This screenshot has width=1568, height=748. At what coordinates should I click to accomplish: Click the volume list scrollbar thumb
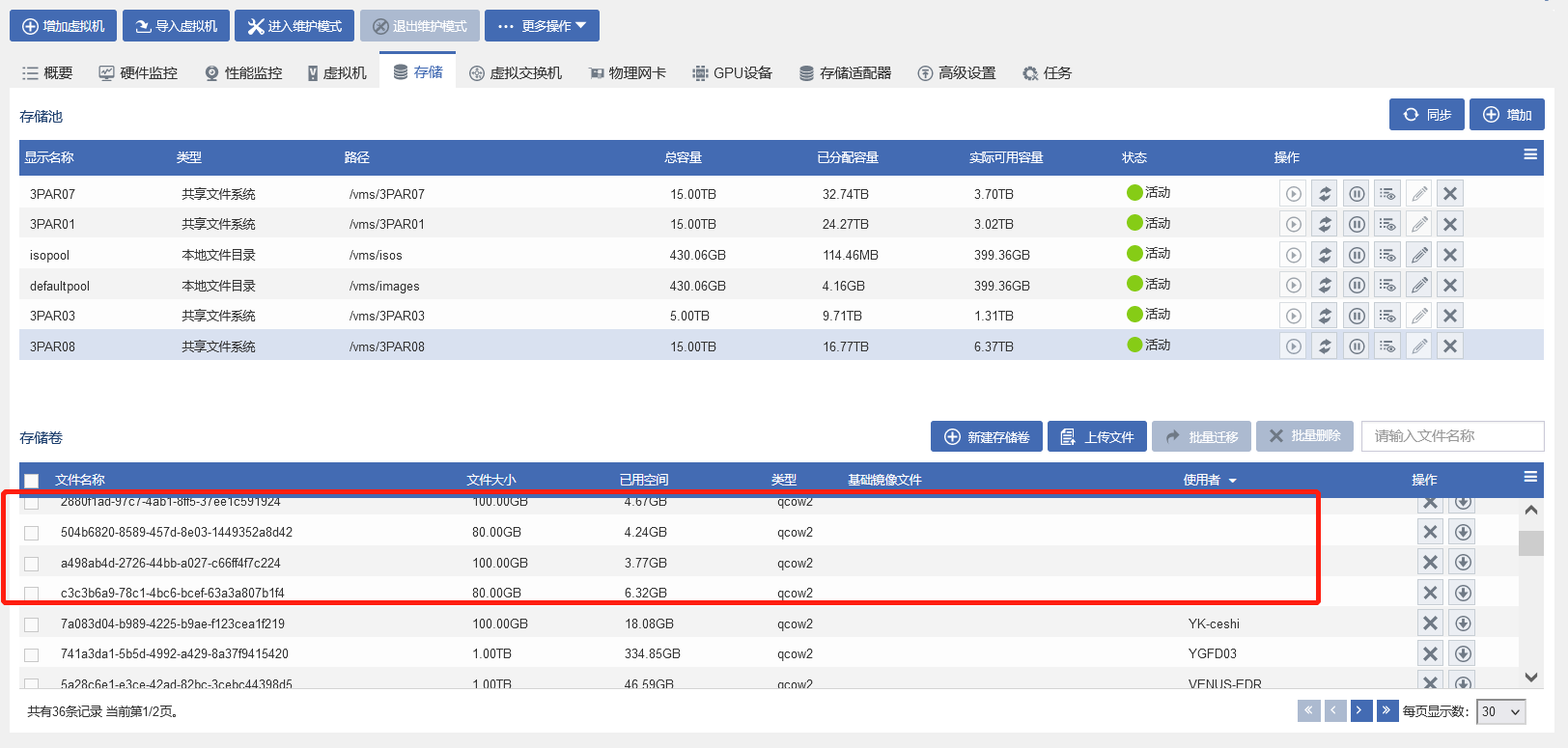click(1531, 542)
